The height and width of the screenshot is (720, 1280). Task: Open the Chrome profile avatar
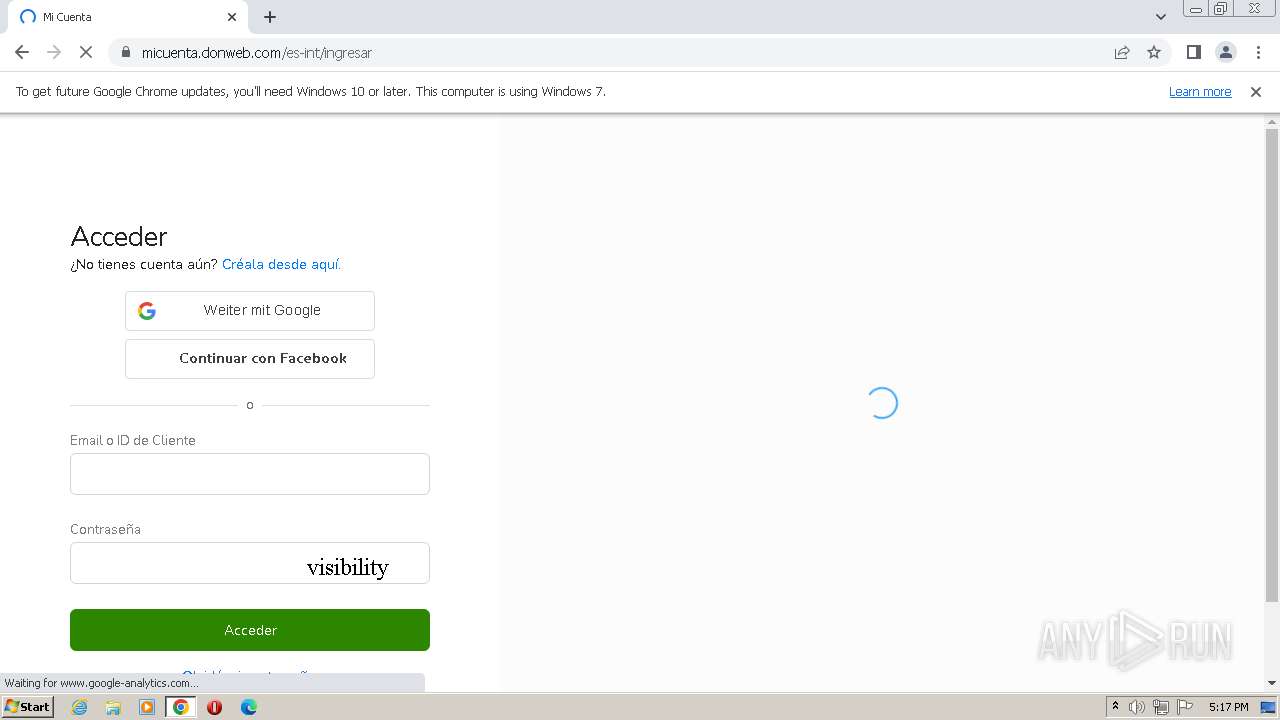point(1225,52)
